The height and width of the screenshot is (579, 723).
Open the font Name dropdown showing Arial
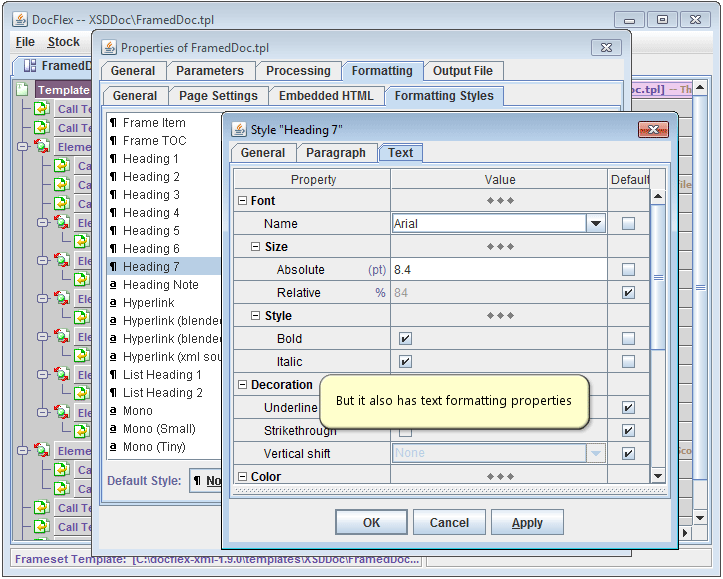[596, 224]
